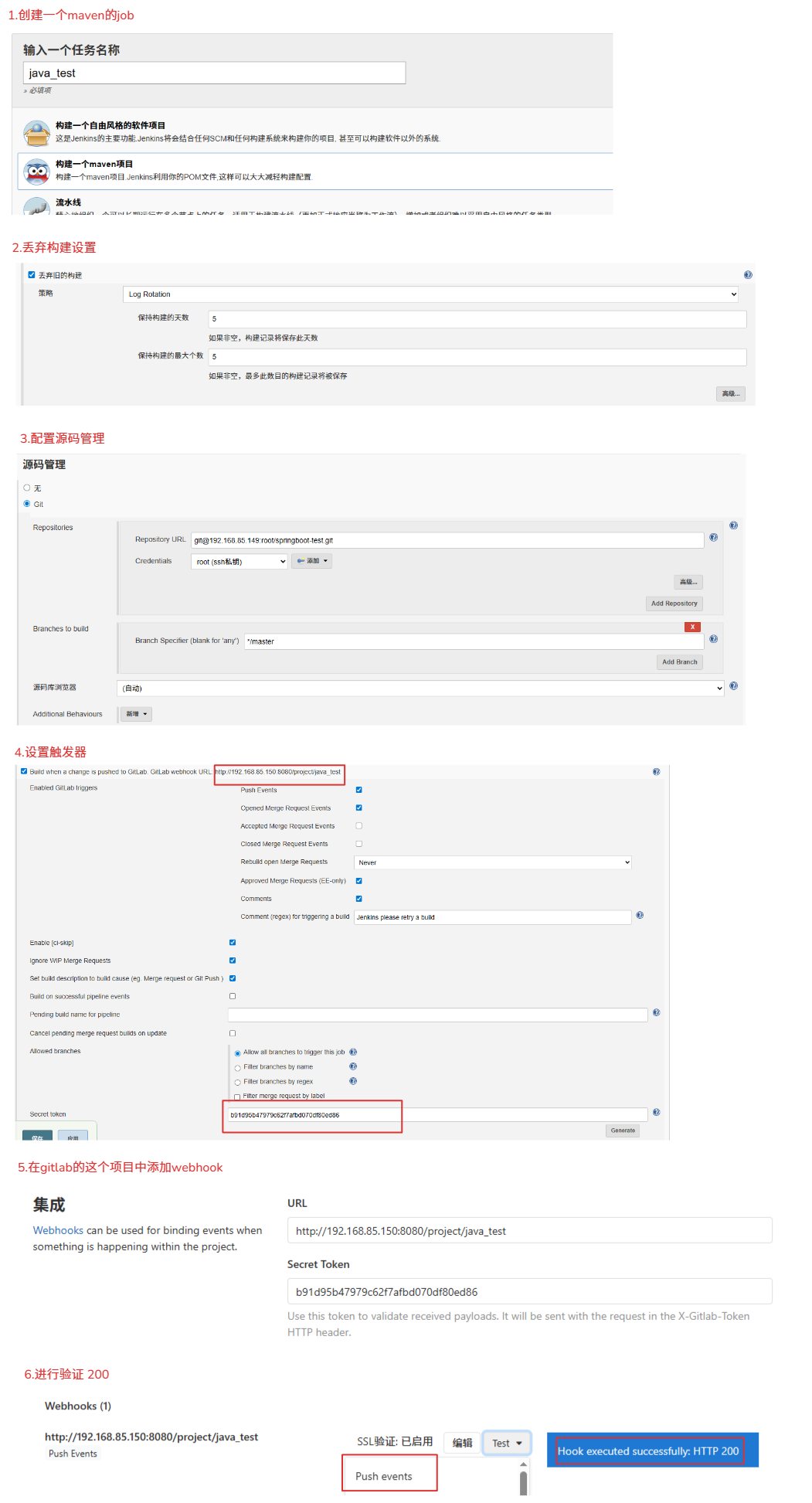Click 高级 button in discard builds section

(x=730, y=394)
